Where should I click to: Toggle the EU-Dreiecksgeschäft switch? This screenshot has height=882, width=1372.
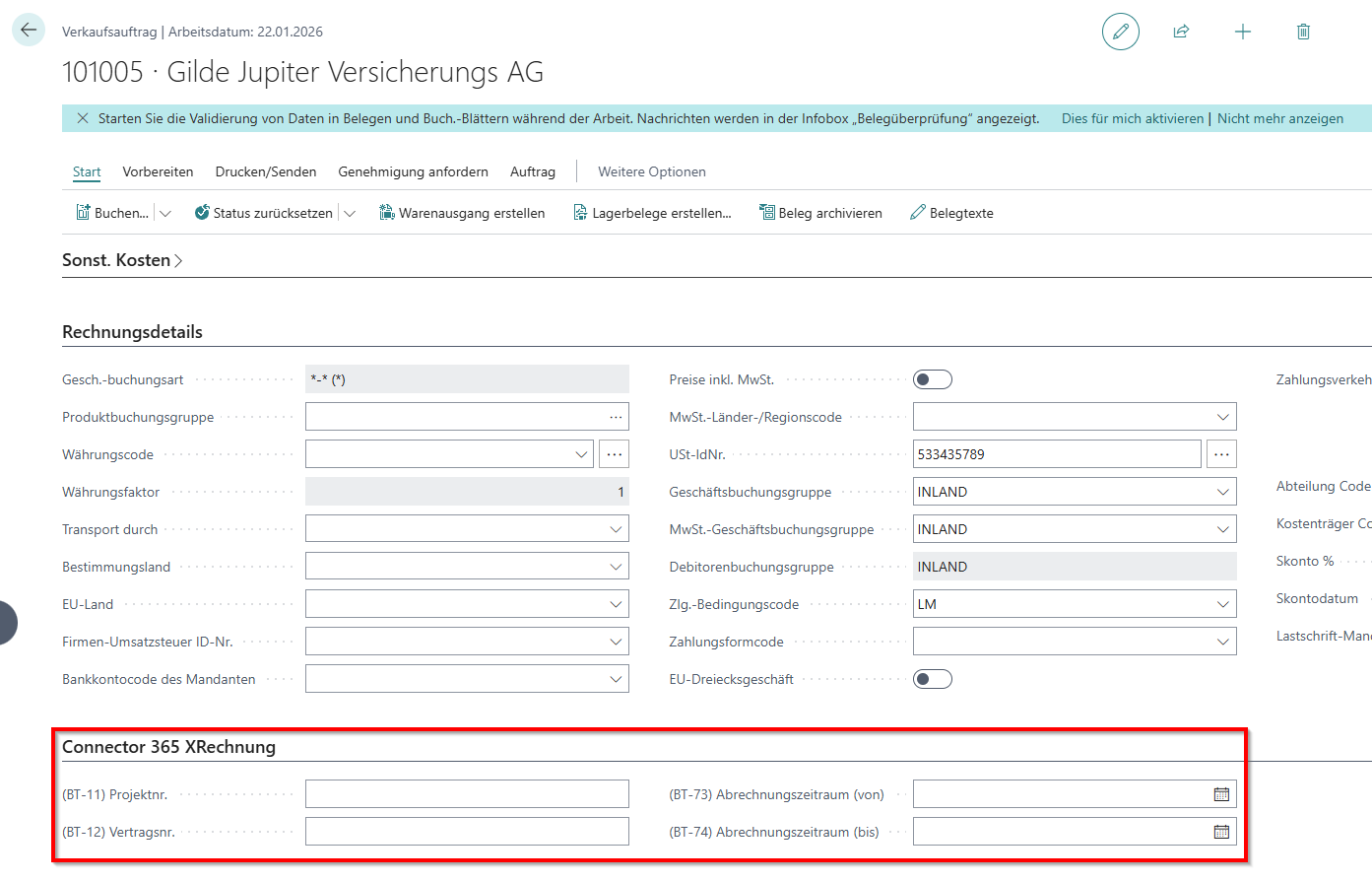933,679
